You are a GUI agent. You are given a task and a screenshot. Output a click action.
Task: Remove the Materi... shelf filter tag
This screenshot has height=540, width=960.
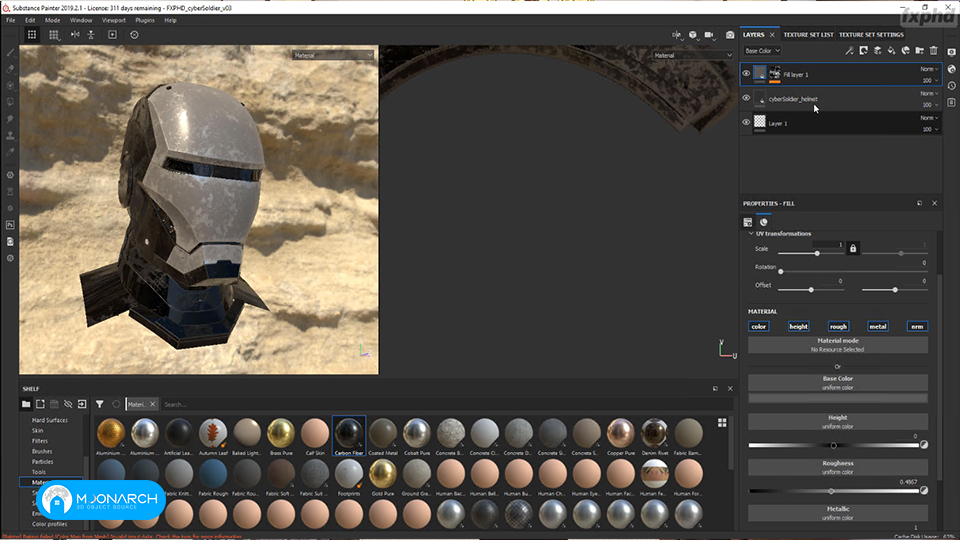click(152, 404)
